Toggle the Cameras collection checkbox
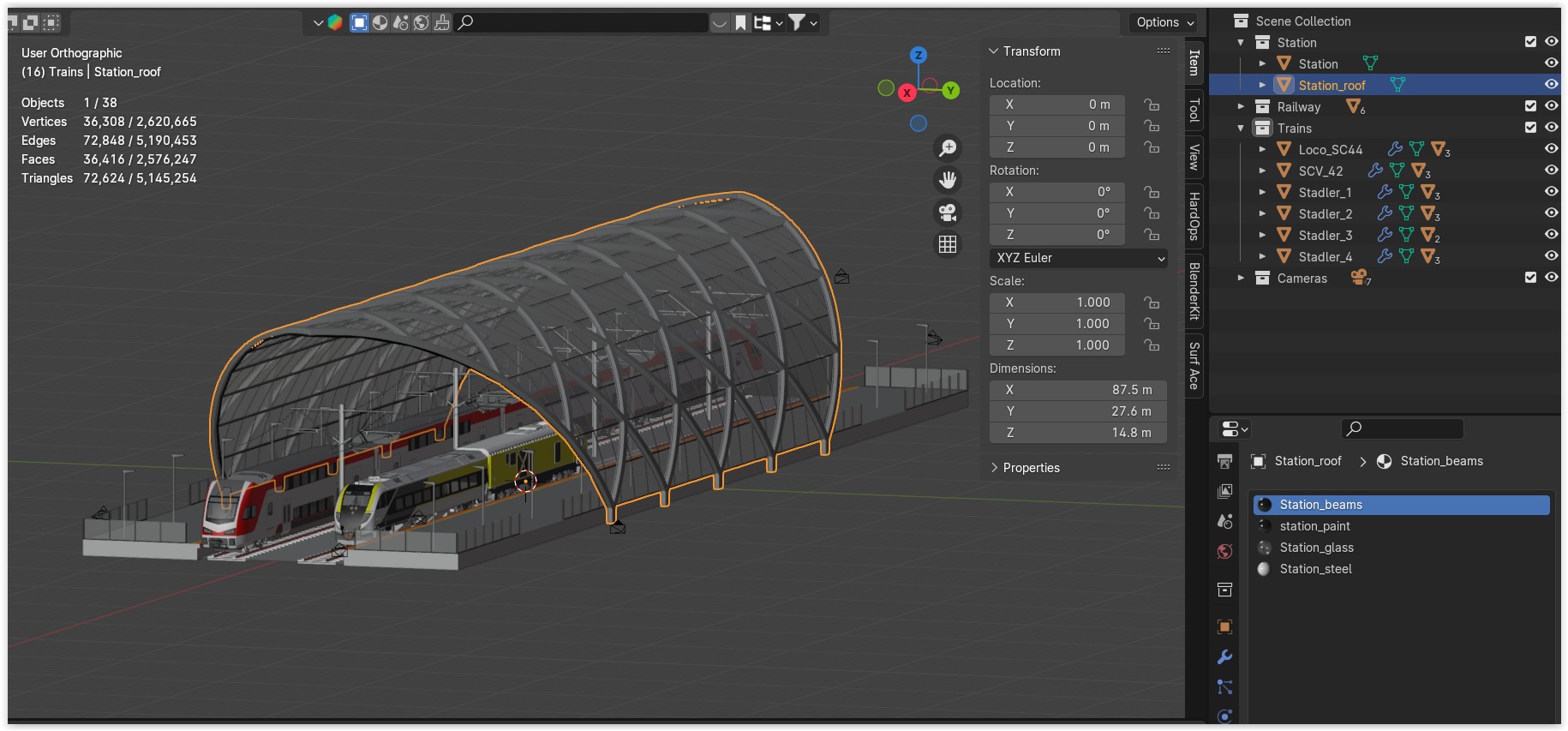1568x731 pixels. click(1530, 278)
